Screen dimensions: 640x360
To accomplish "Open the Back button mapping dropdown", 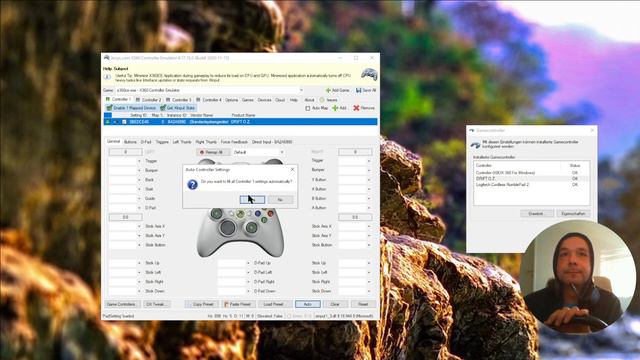I will (x=139, y=180).
